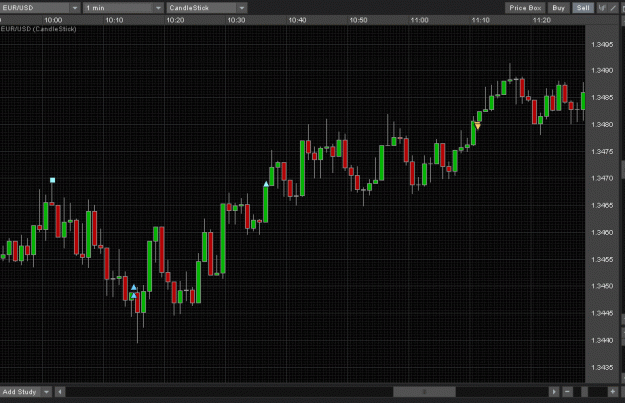Click the Price Box button

[x=525, y=8]
